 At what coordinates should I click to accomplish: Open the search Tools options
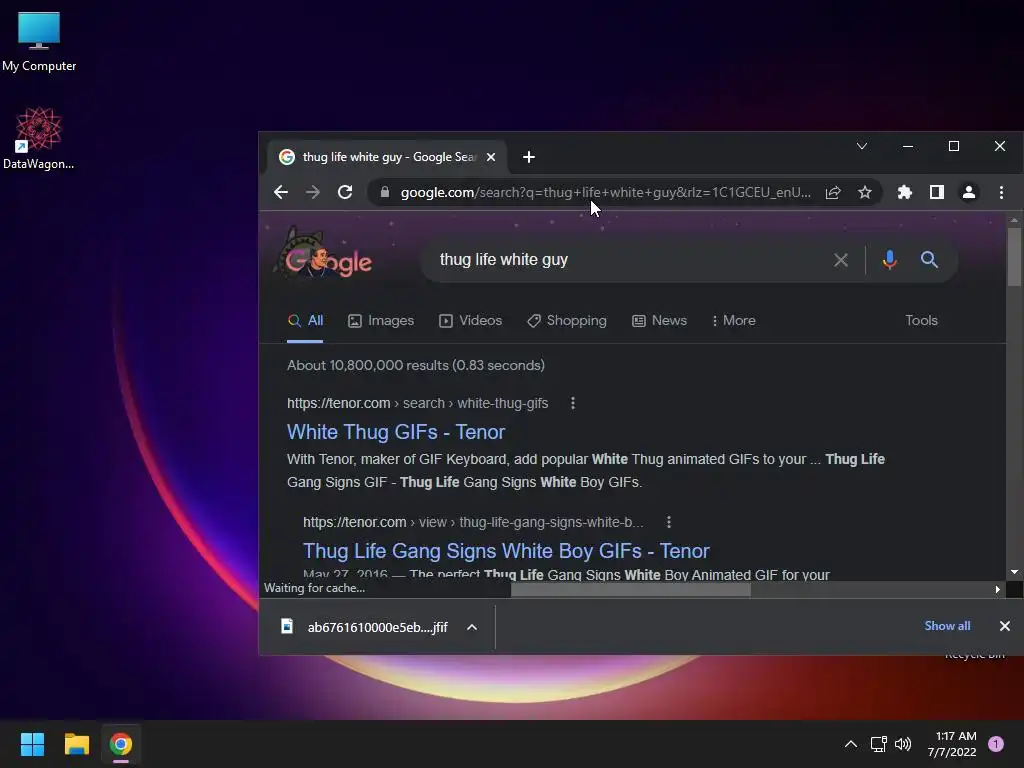coord(921,321)
